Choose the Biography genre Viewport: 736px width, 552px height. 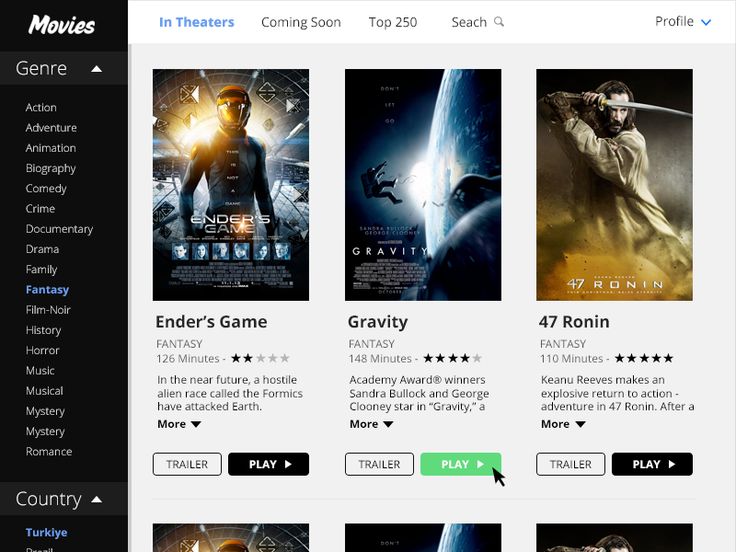[x=51, y=168]
